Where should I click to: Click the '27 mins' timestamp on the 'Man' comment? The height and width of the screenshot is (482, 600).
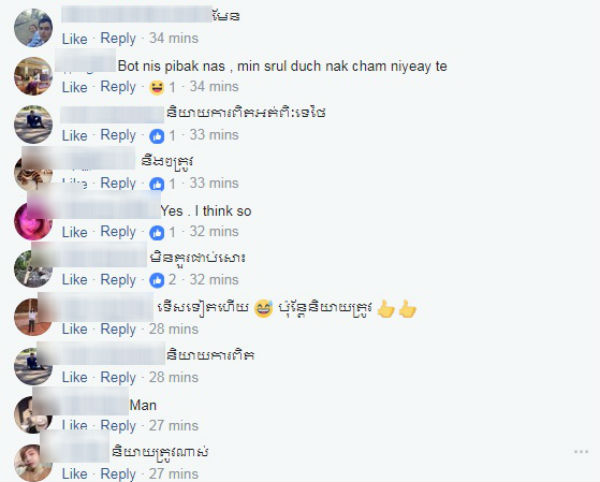pyautogui.click(x=174, y=425)
